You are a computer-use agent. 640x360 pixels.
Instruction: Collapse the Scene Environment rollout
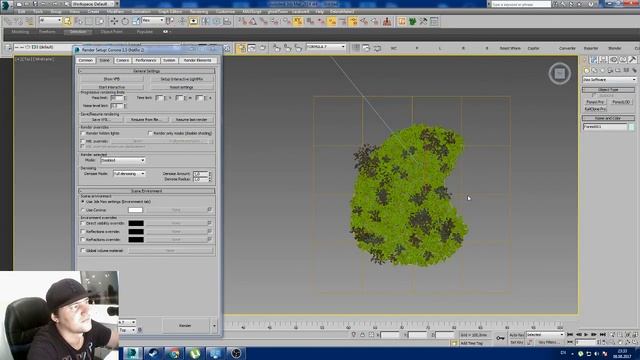click(147, 191)
